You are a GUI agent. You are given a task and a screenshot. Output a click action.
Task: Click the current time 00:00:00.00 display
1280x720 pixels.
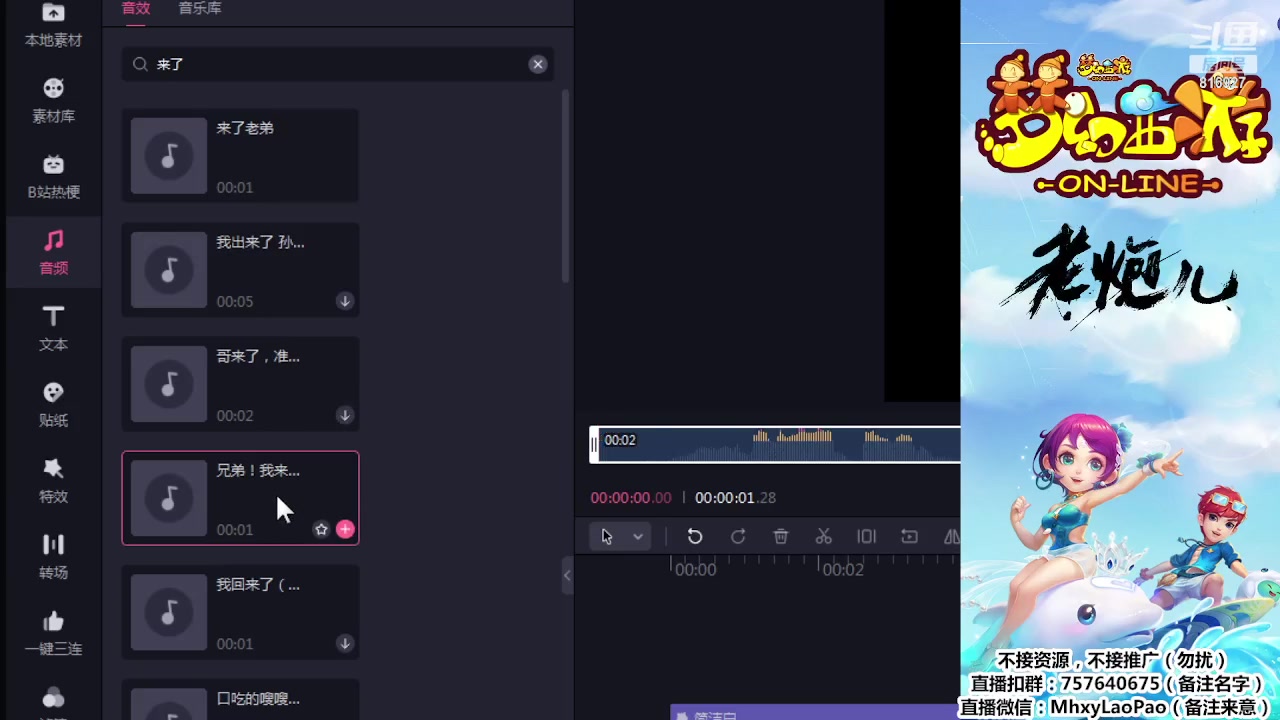coord(631,498)
